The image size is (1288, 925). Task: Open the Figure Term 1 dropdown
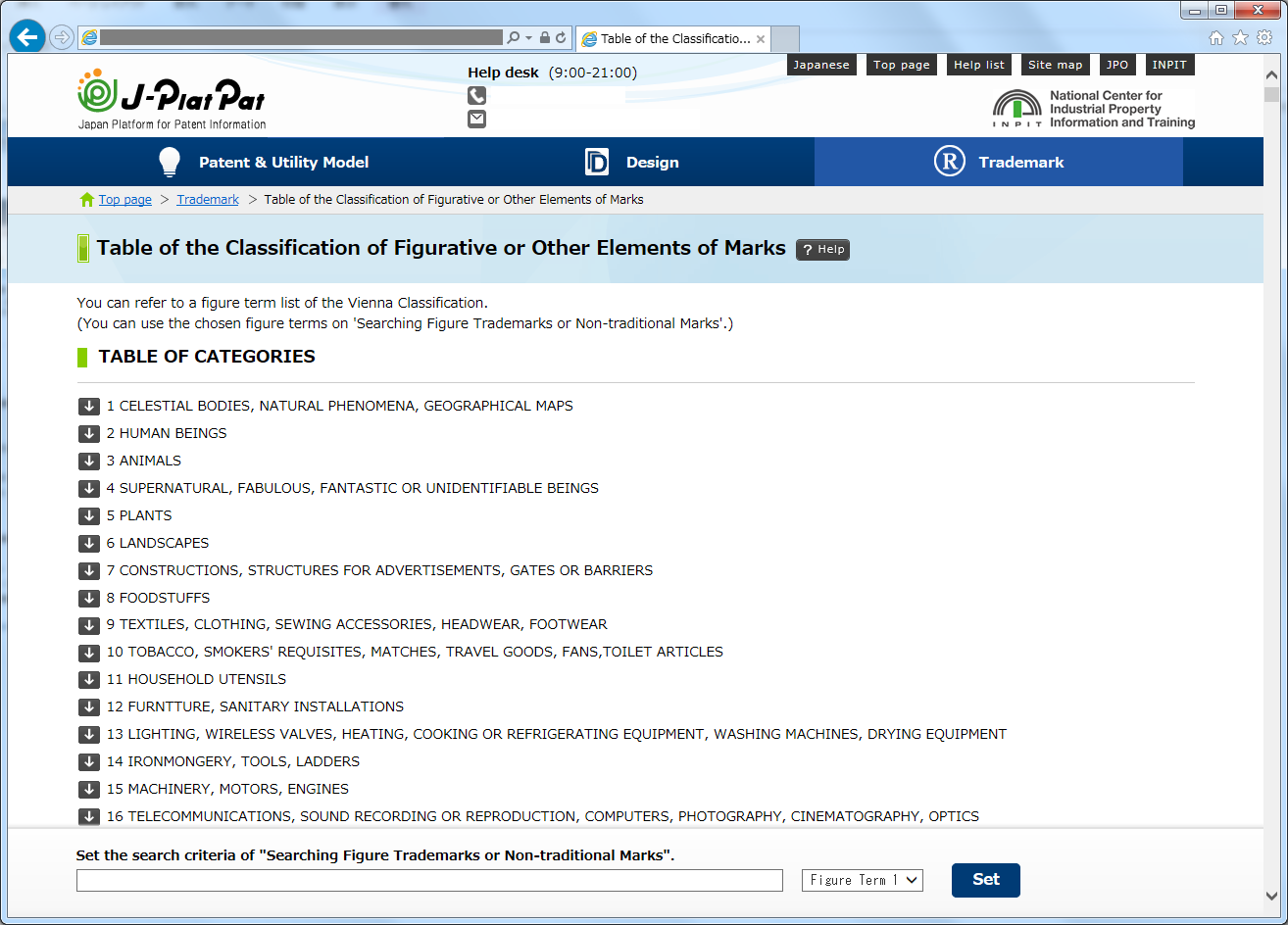(862, 880)
